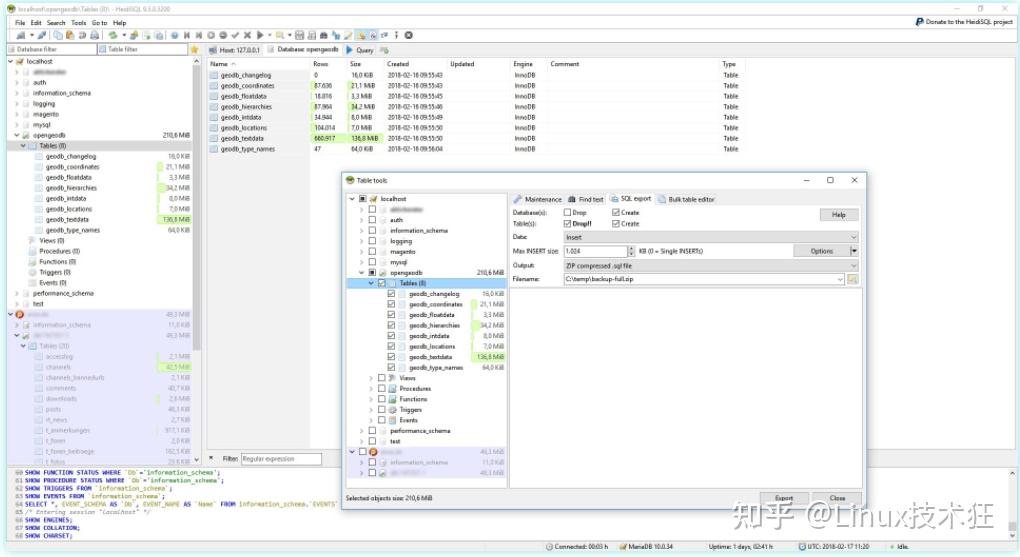Click the green Refresh icon in toolbar
Viewport: 1020px width, 557px height.
pos(113,35)
